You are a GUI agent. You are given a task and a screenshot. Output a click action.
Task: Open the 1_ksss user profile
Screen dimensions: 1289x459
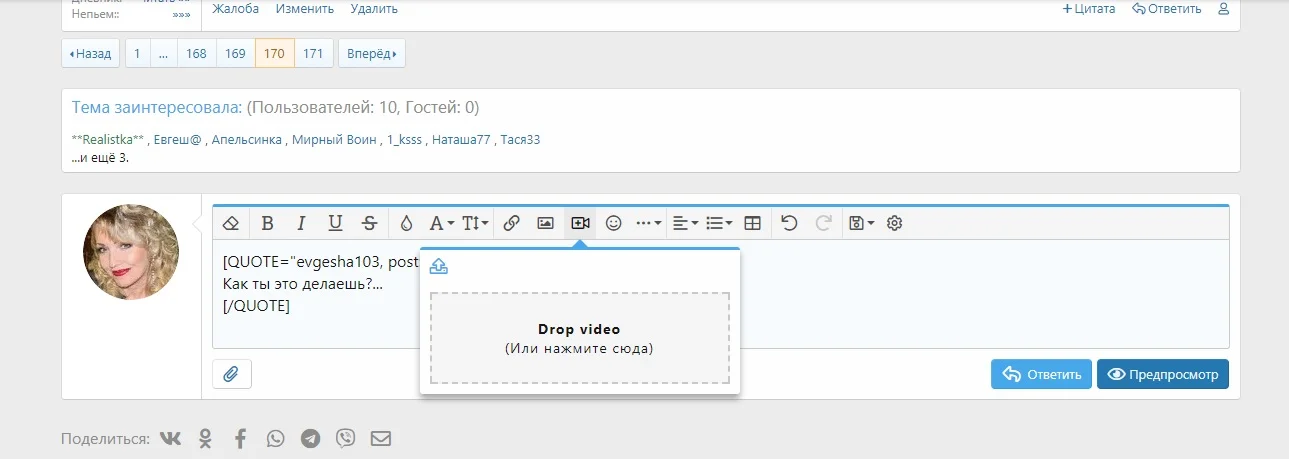(x=405, y=140)
